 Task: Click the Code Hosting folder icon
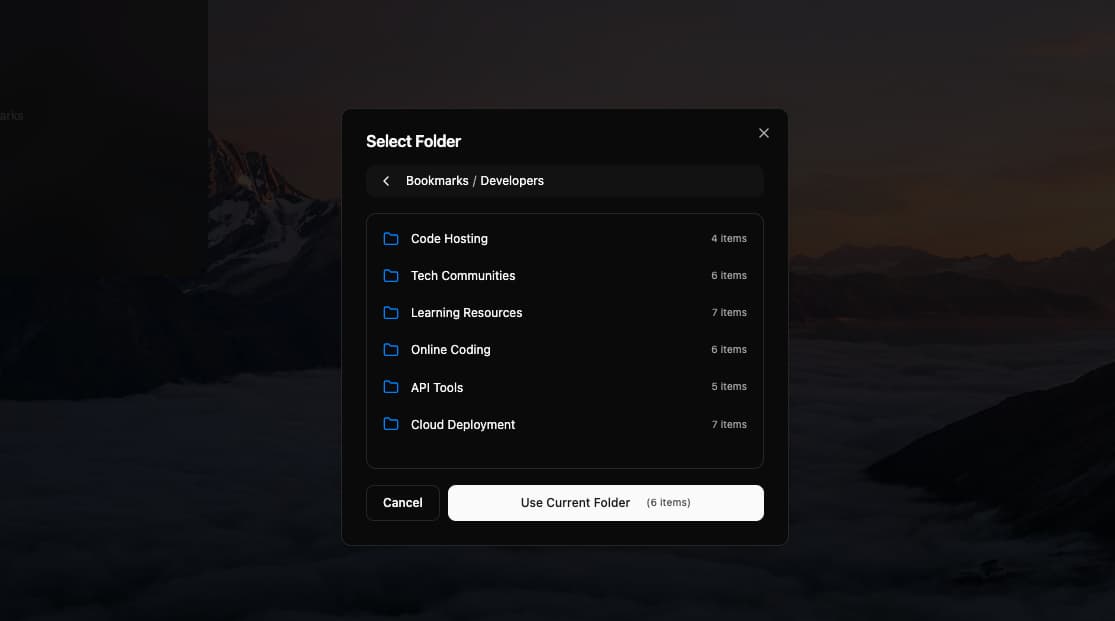pyautogui.click(x=390, y=238)
